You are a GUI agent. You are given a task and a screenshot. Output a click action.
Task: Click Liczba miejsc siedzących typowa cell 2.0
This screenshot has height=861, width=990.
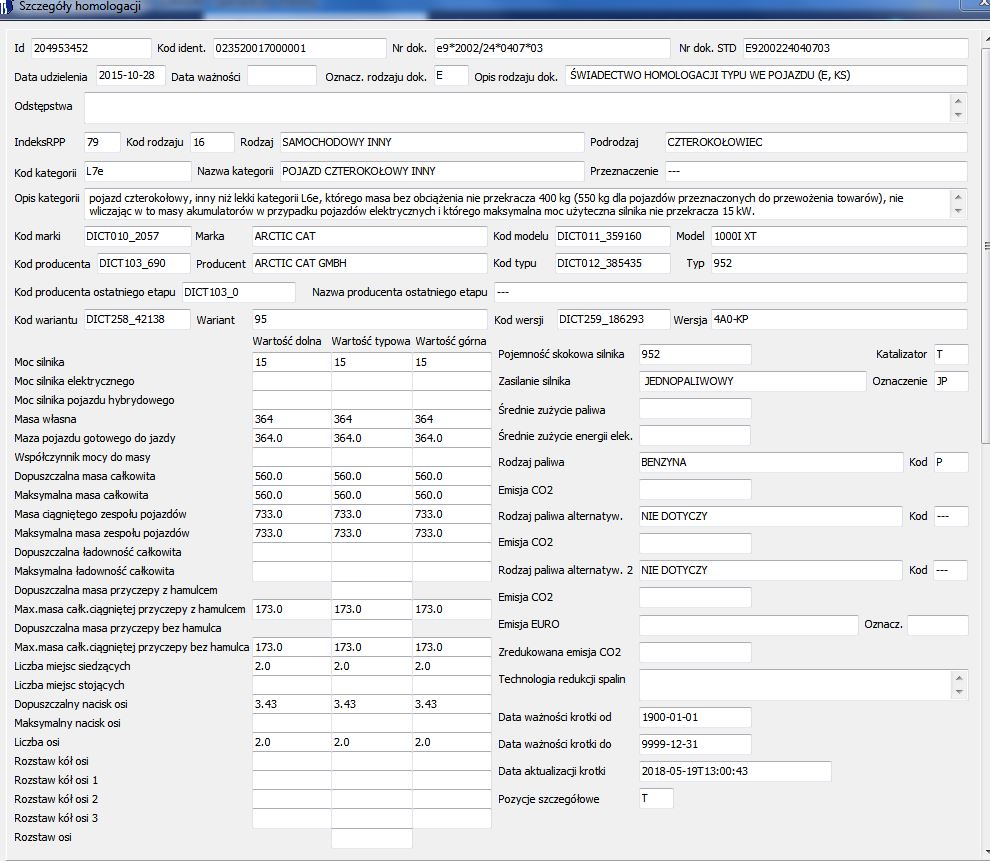371,666
